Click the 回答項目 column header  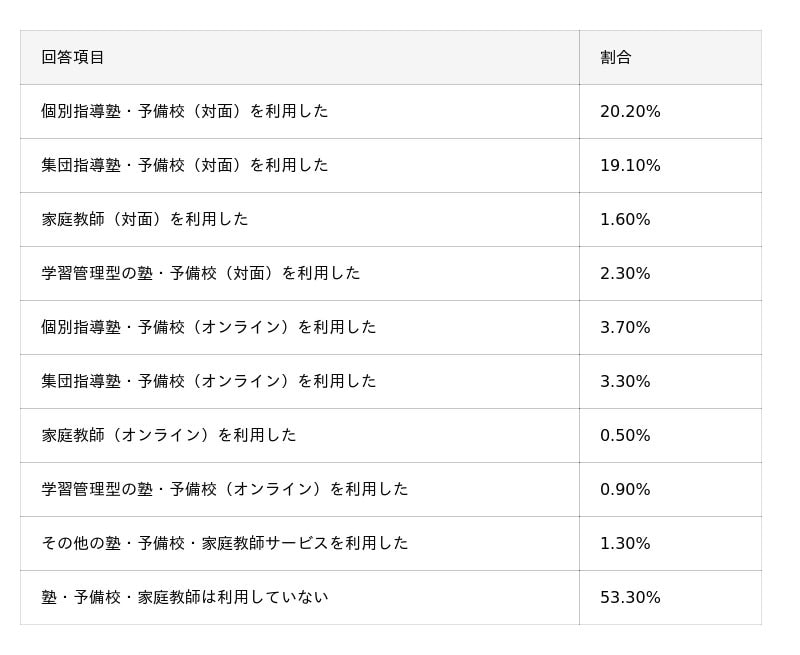[x=73, y=57]
